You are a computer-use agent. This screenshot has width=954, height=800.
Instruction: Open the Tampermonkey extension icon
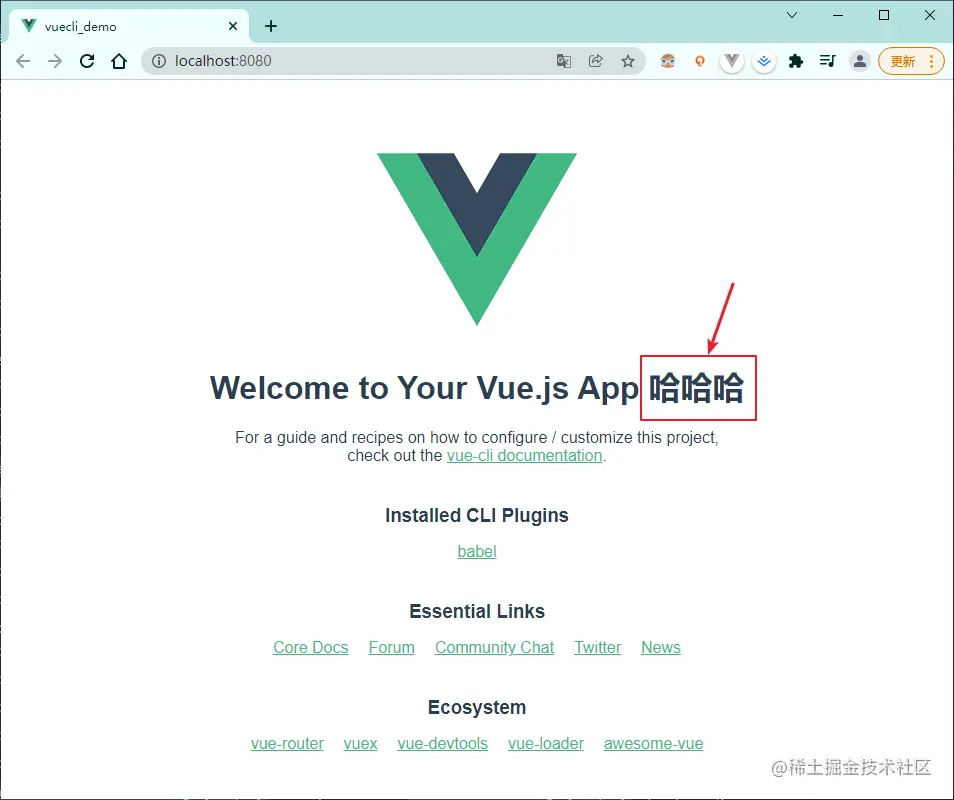point(668,61)
